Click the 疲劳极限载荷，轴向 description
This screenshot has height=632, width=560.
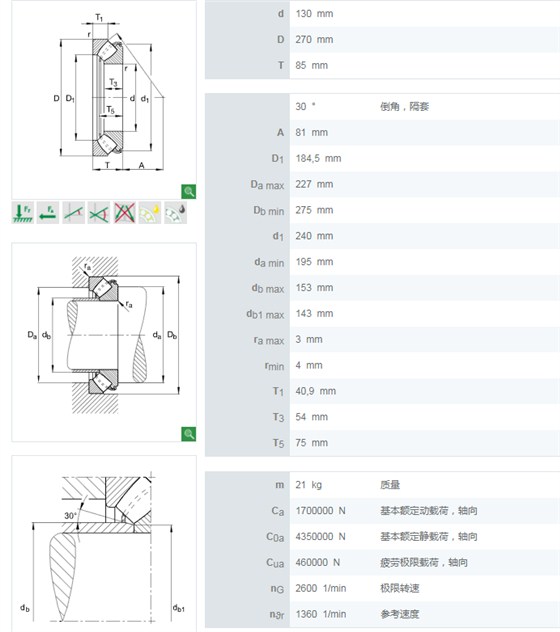pos(424,562)
